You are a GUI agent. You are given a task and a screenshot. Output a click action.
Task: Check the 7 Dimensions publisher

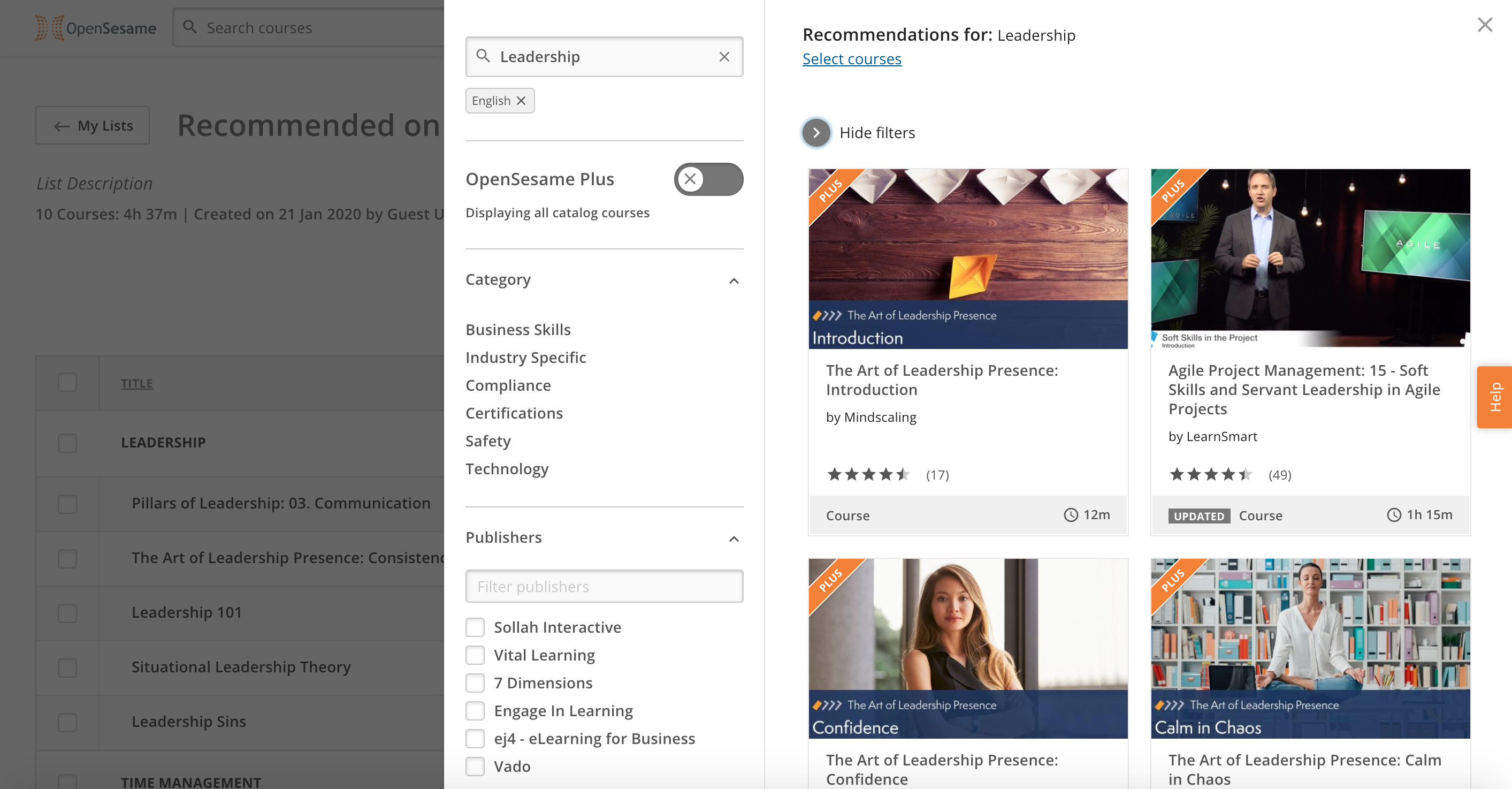pos(475,682)
